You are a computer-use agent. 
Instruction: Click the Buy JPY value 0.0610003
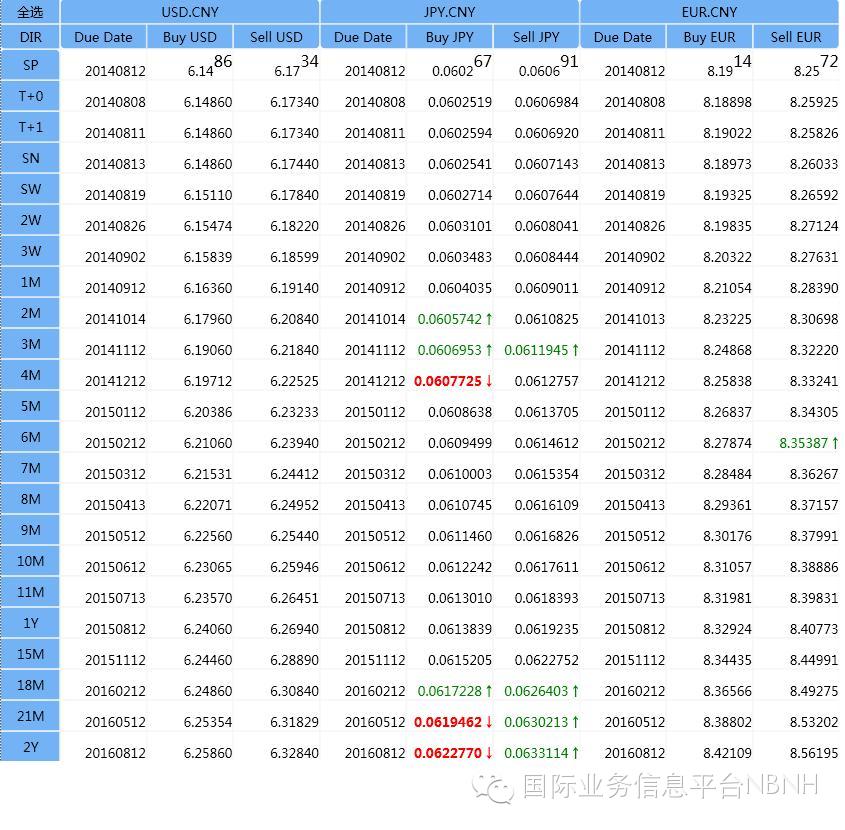[460, 474]
